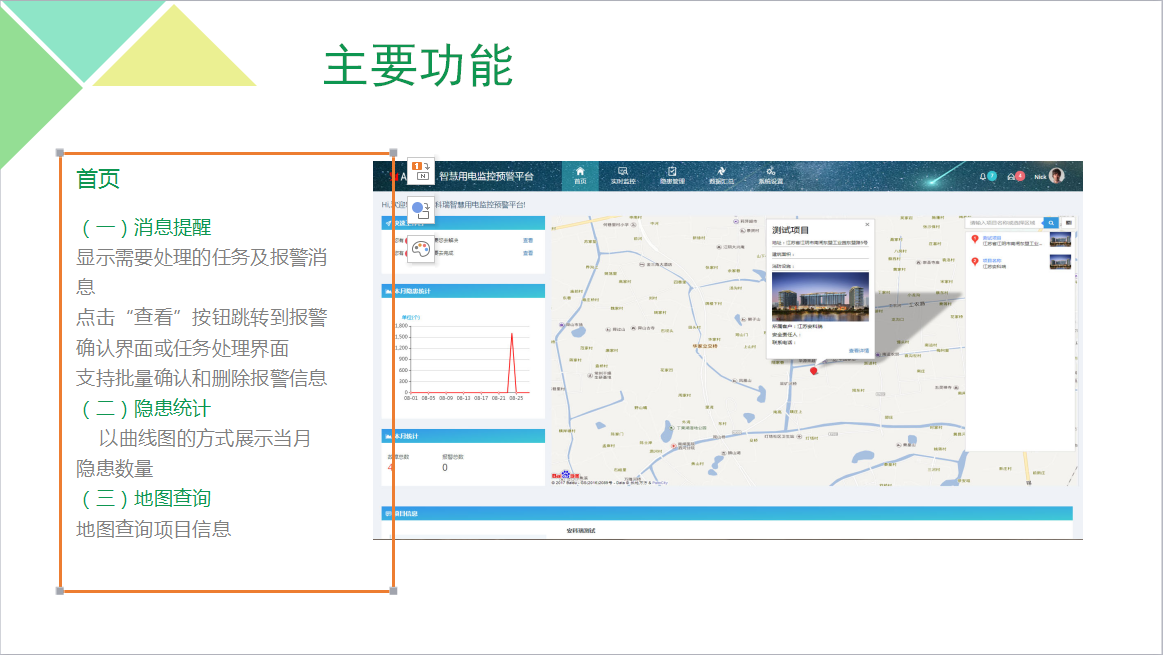Click the Nick user avatar
Screen dimensions: 1163x655
tap(1056, 175)
